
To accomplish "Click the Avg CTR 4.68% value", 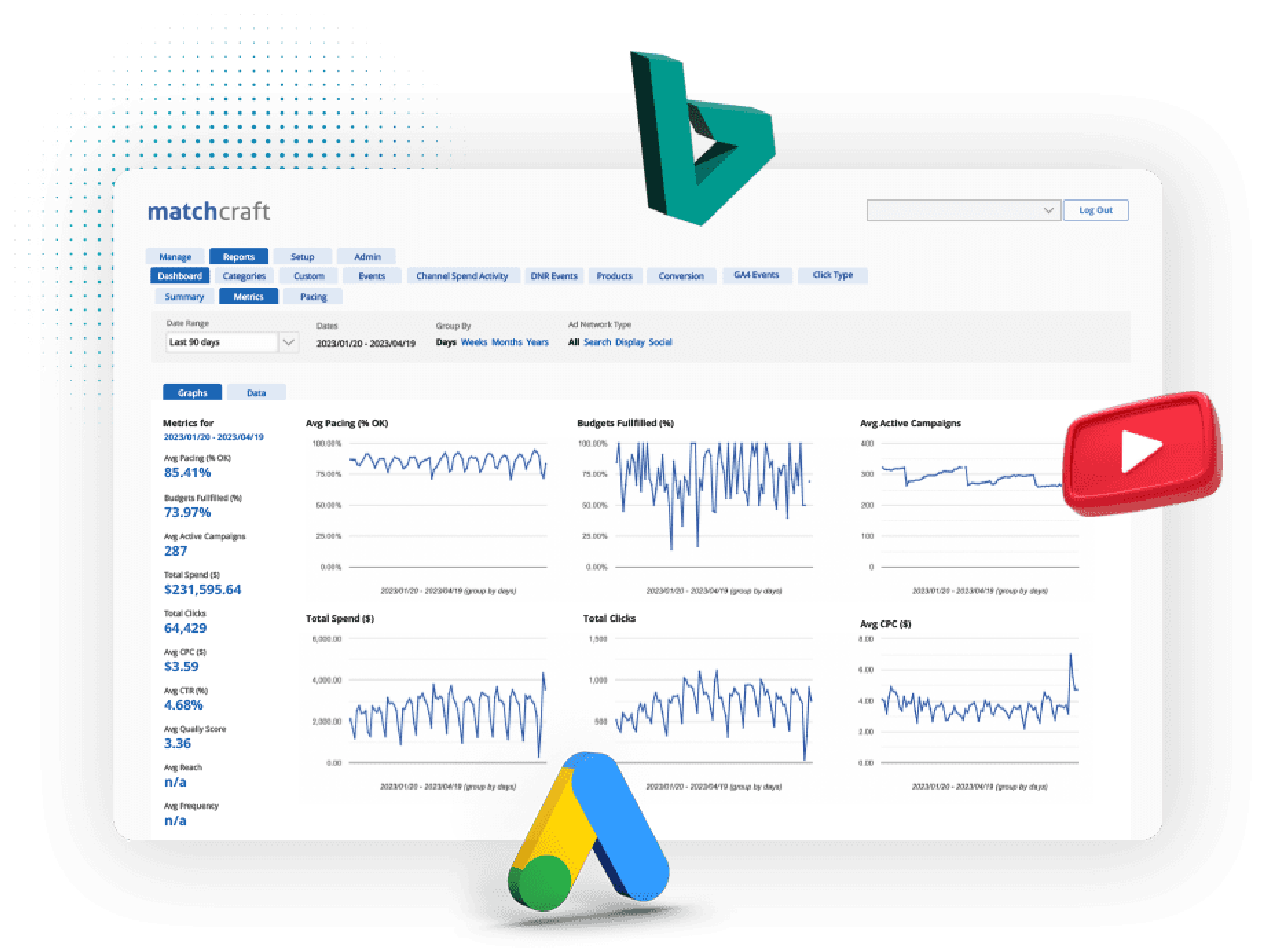I will 183,705.
